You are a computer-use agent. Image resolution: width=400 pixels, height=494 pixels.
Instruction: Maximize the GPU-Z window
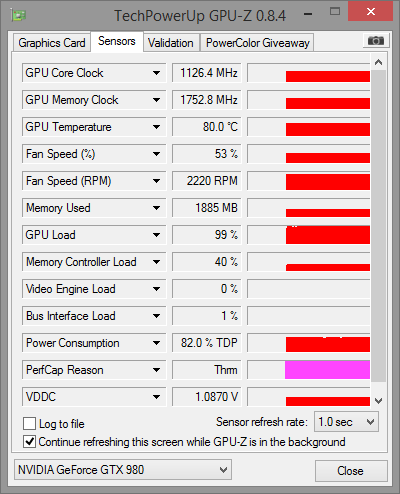click(x=335, y=12)
